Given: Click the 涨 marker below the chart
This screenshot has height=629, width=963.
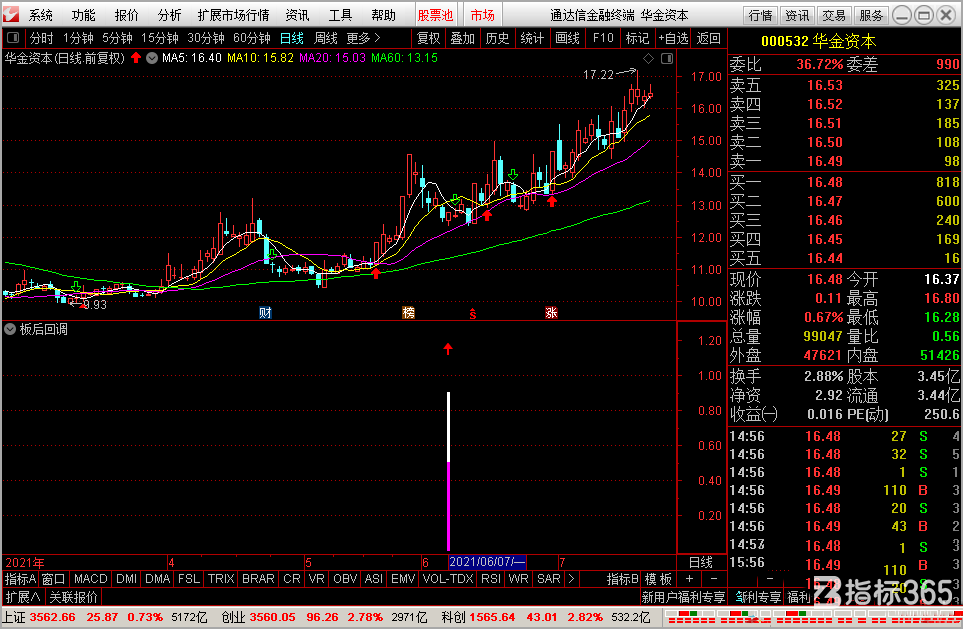Looking at the screenshot, I should tap(551, 313).
